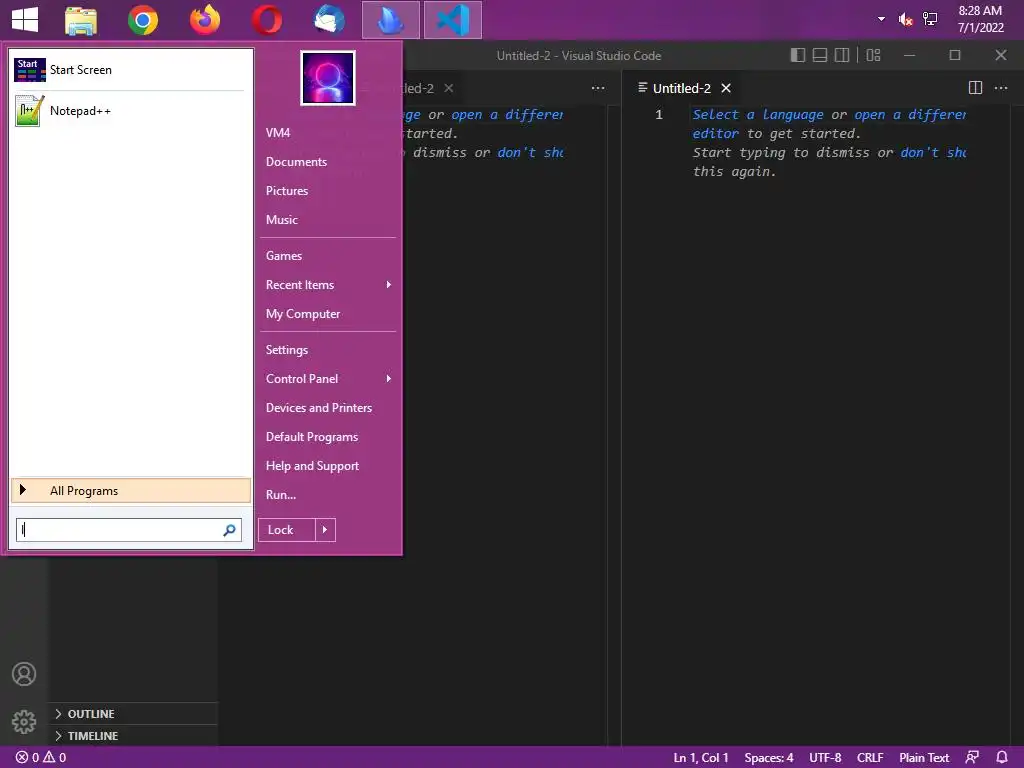Click the search magnifier icon
The height and width of the screenshot is (768, 1024).
click(229, 530)
